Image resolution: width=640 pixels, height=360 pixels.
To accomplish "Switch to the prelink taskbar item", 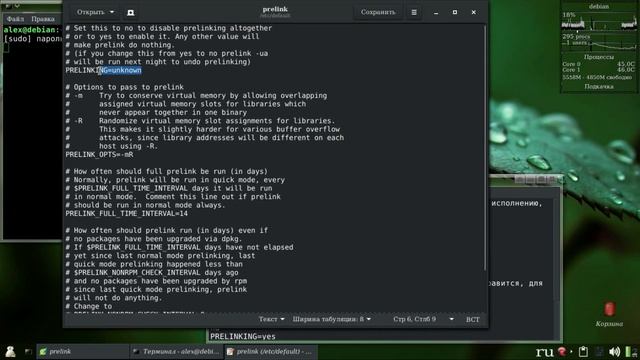I will click(x=82, y=351).
